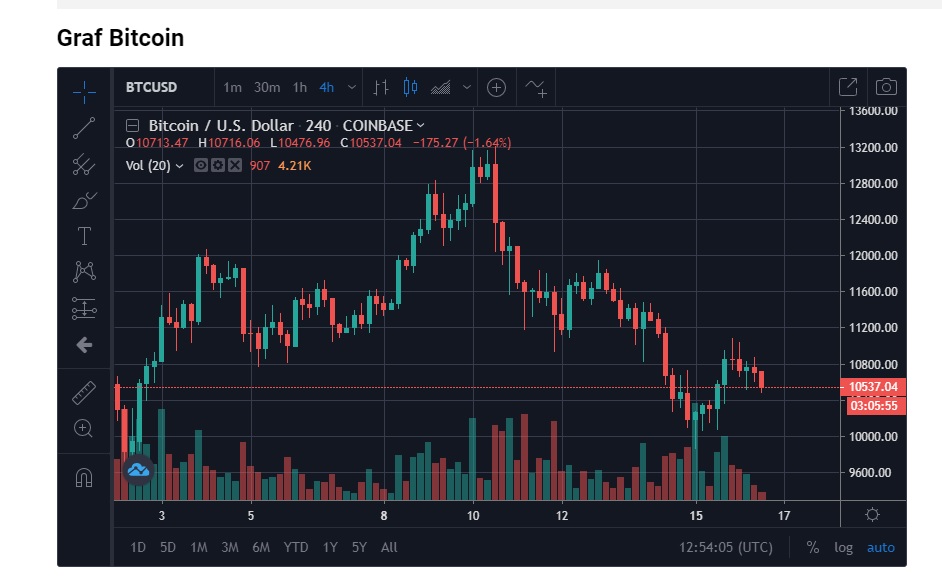Screen dimensions: 942x585
Task: Select the text annotation tool
Action: coord(84,236)
